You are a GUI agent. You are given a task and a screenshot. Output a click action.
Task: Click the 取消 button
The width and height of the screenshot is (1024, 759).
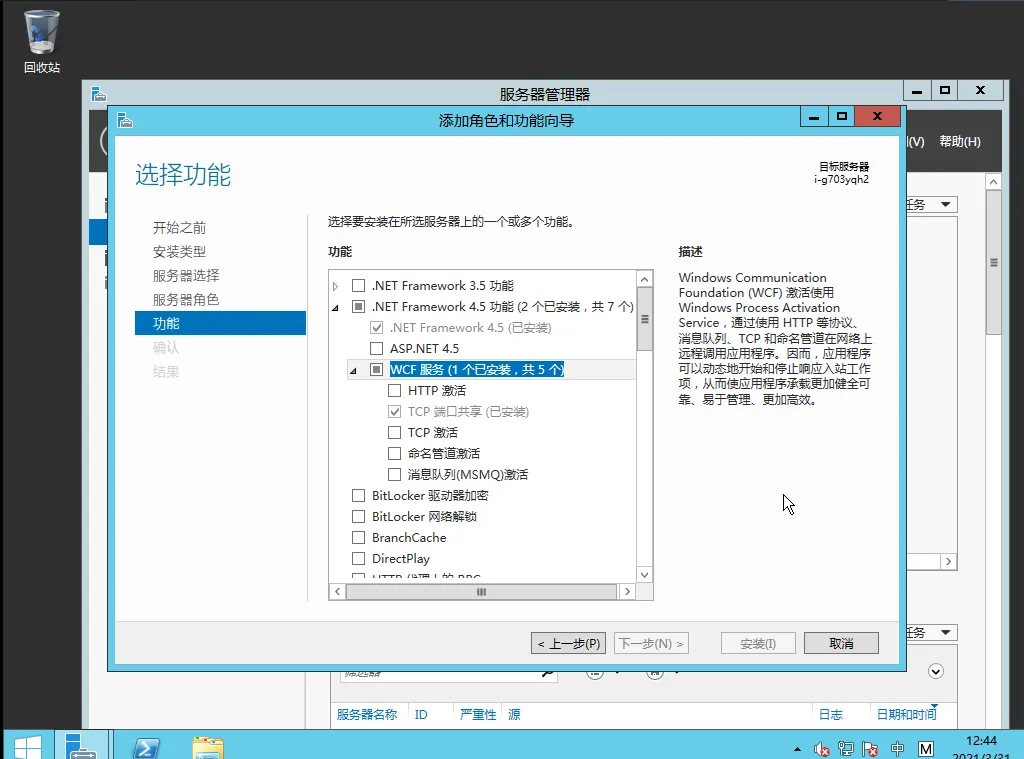(841, 644)
